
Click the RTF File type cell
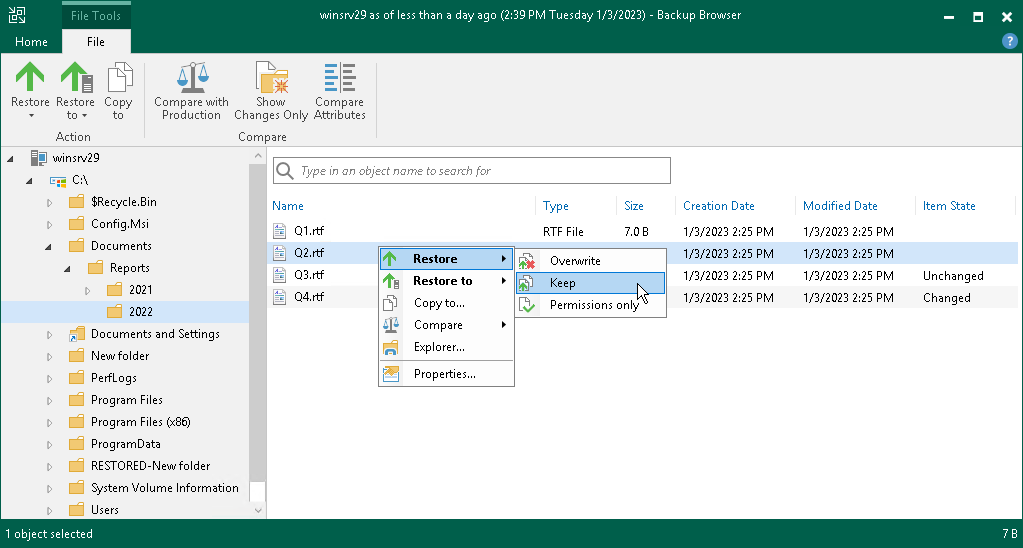563,232
